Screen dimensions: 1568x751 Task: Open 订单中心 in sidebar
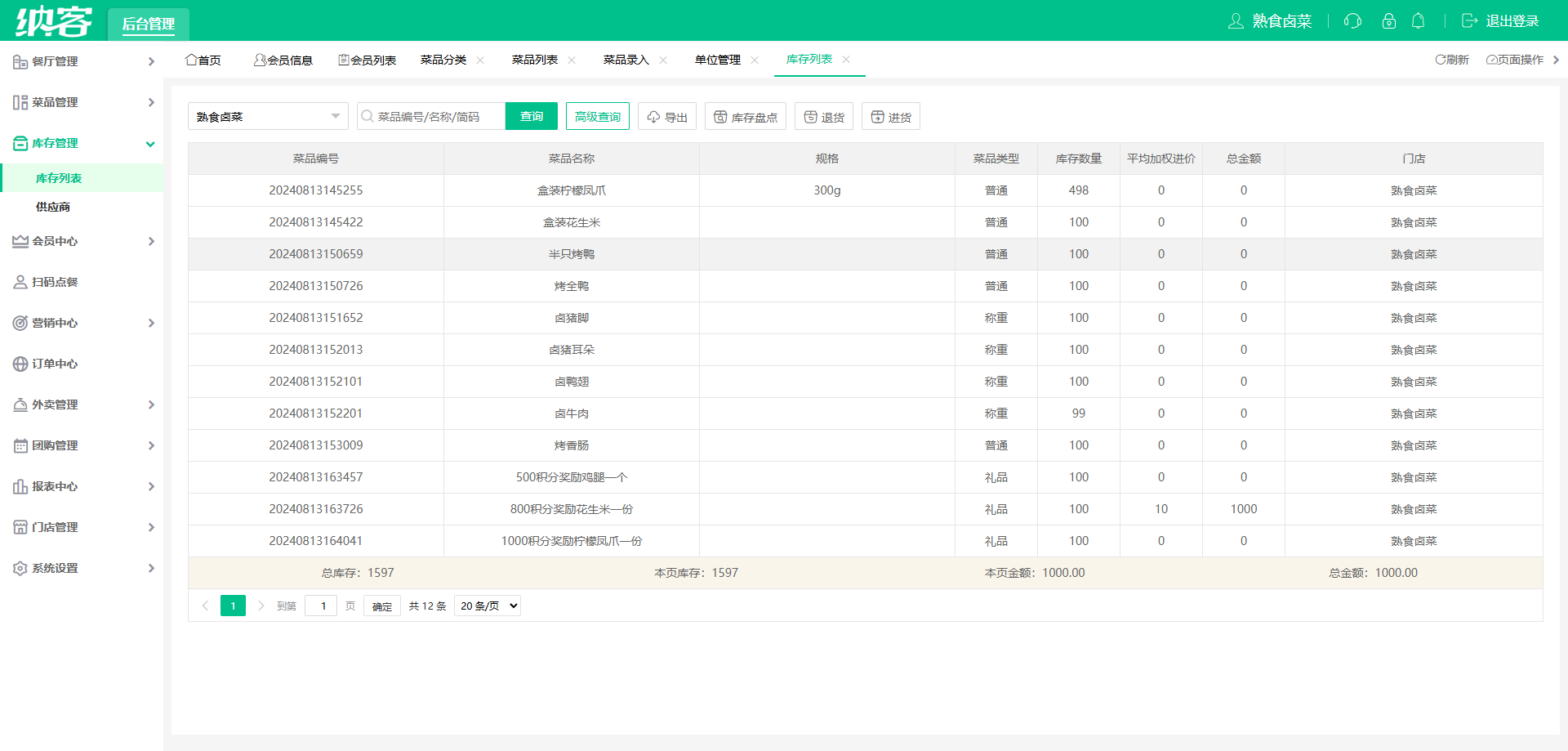82,364
